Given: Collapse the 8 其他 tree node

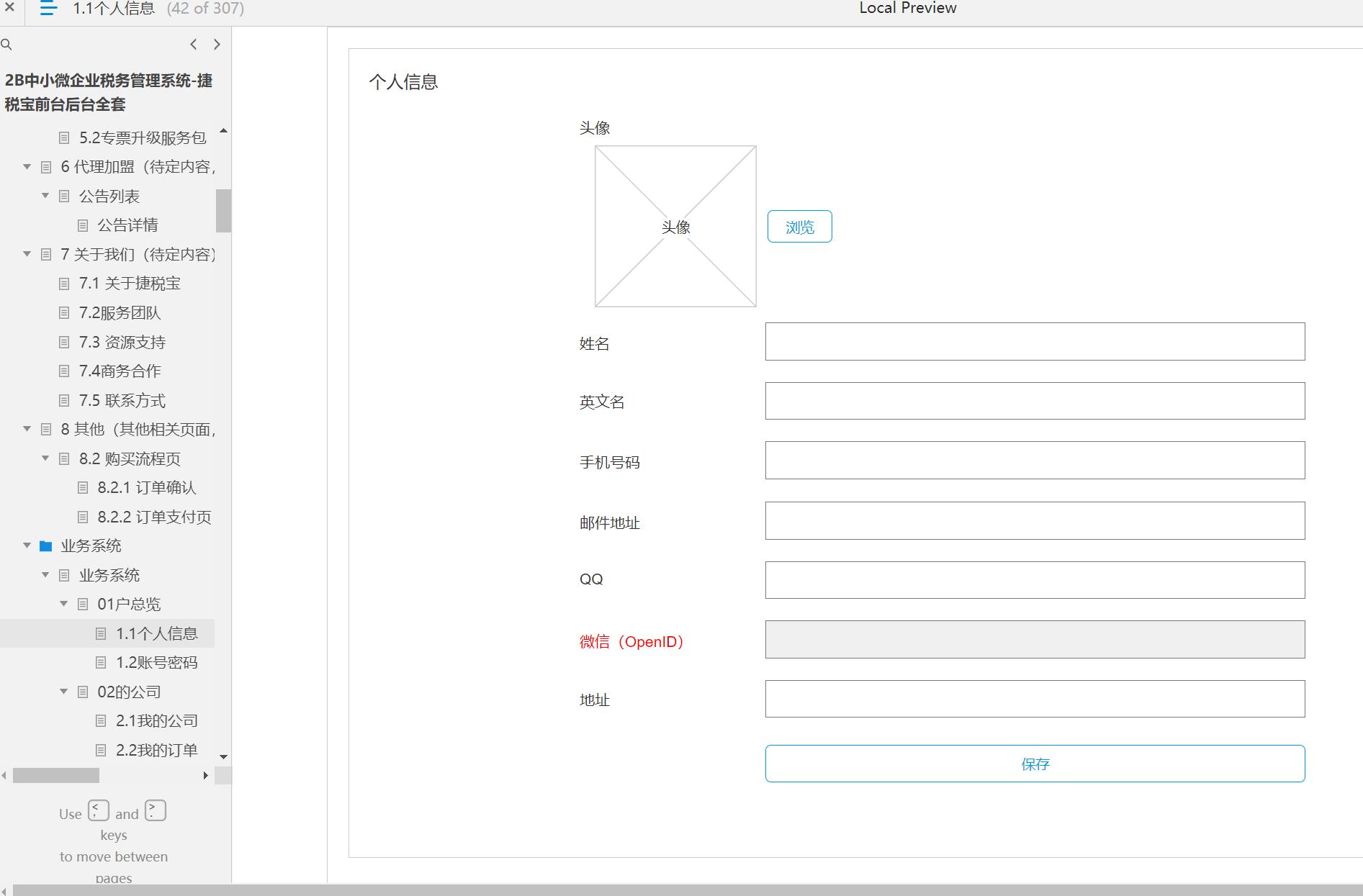Looking at the screenshot, I should pos(27,429).
